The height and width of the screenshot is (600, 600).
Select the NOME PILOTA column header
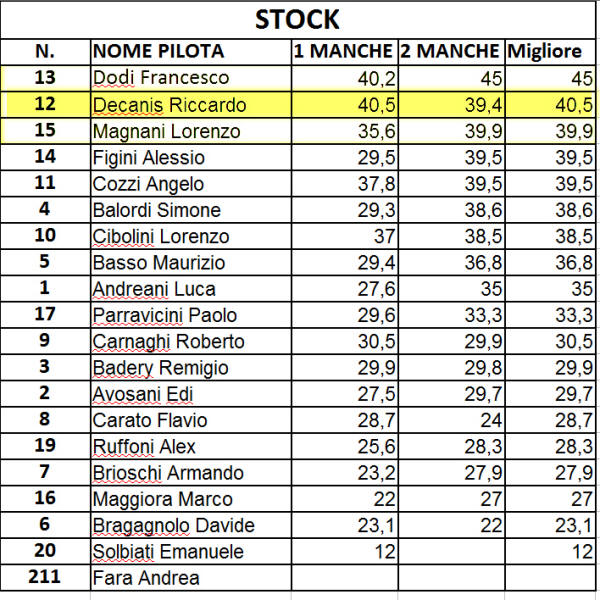pos(190,52)
